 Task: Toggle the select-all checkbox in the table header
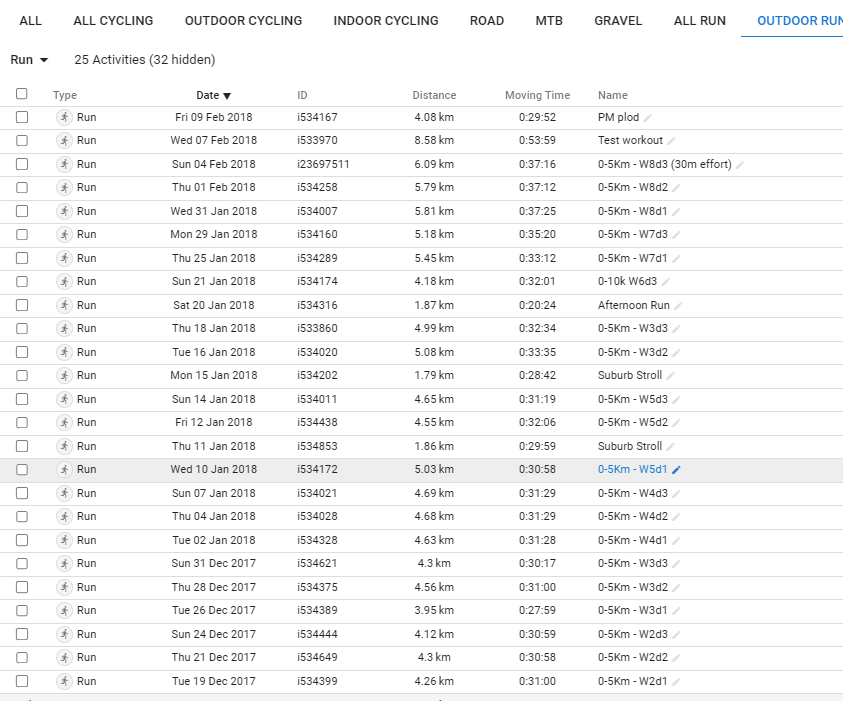[22, 94]
